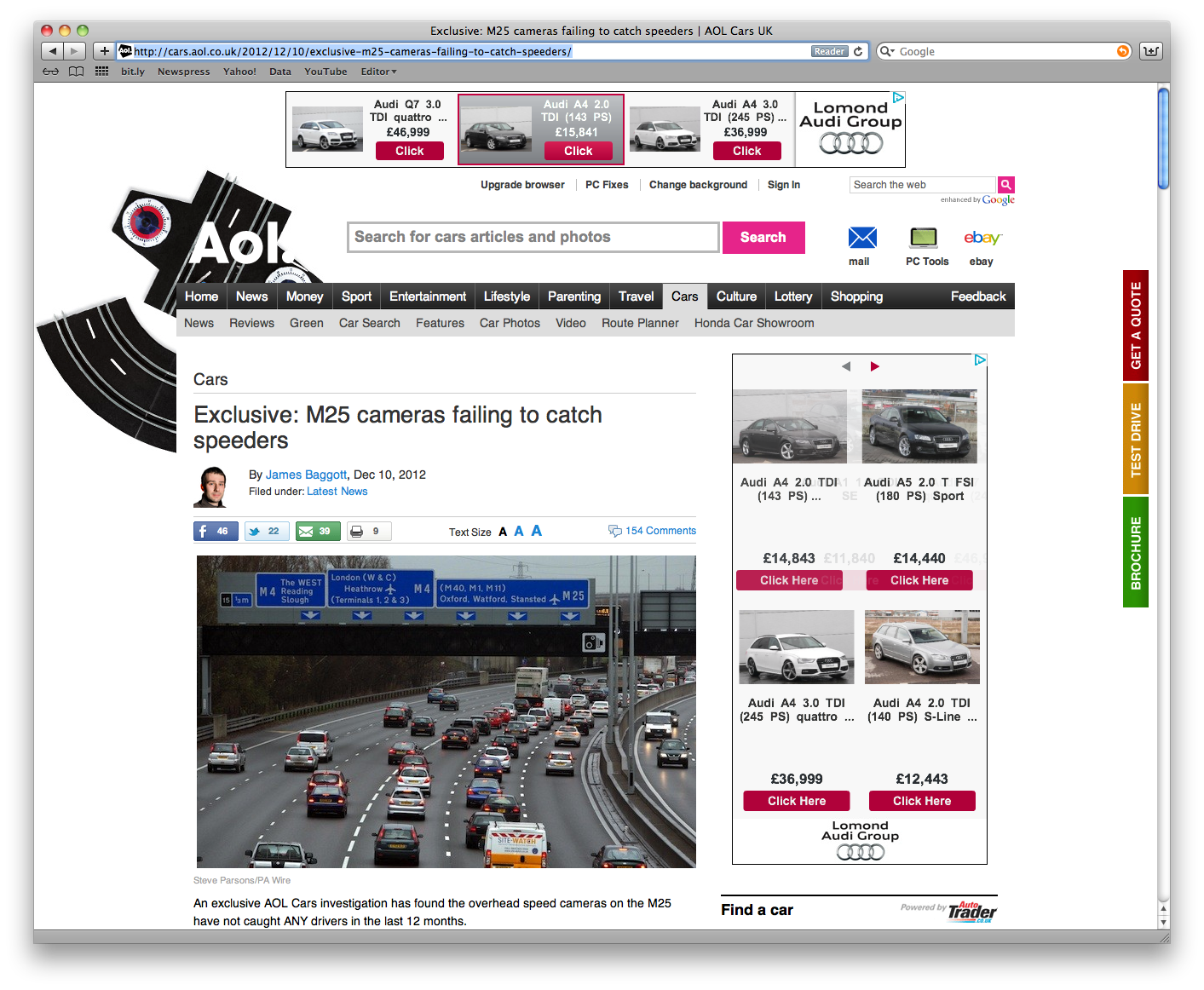The height and width of the screenshot is (990, 1204).
Task: Expand the Editor bookmarks folder
Action: [378, 72]
